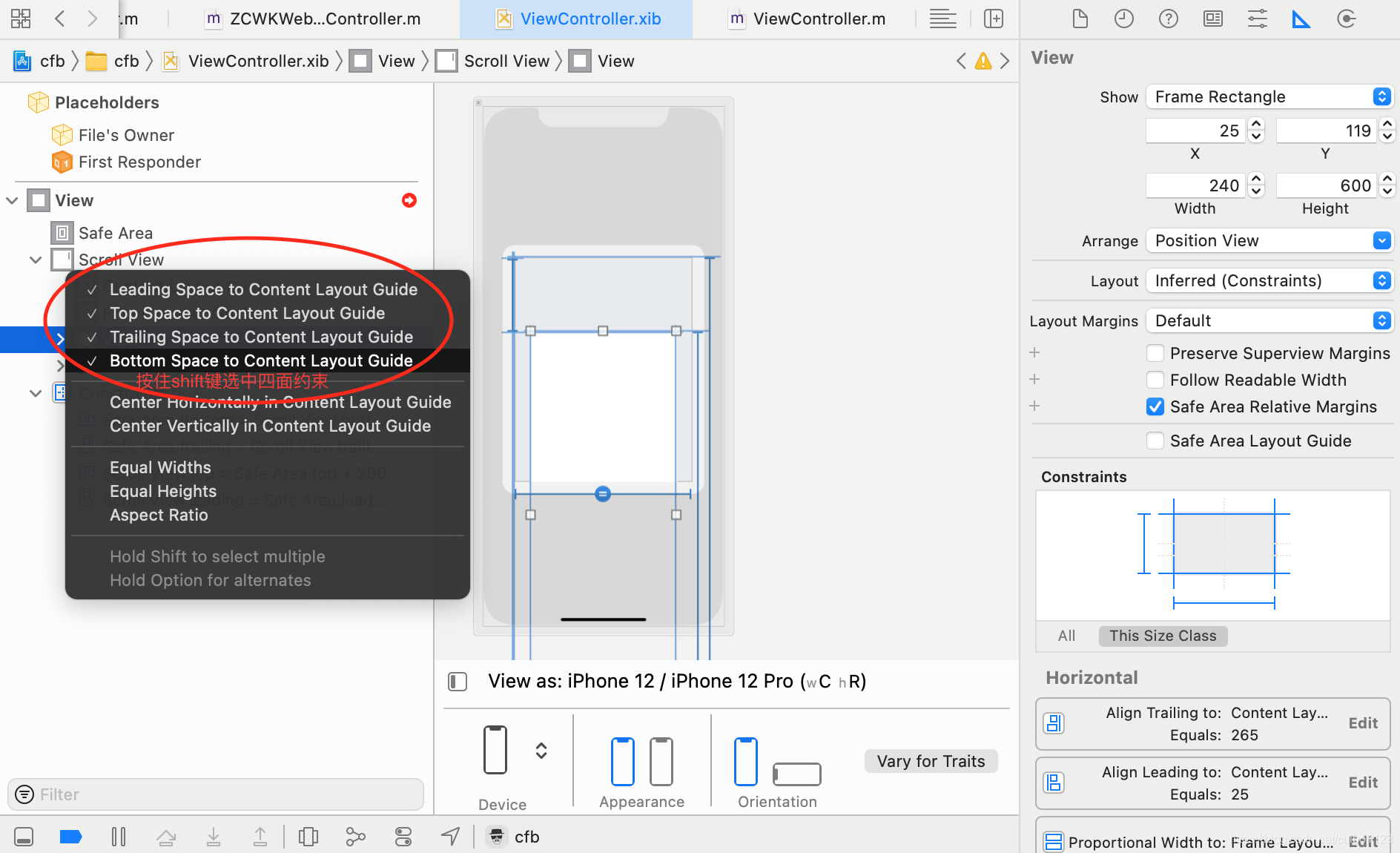Click the step out debug icon
The width and height of the screenshot is (1400, 853).
pyautogui.click(x=260, y=837)
